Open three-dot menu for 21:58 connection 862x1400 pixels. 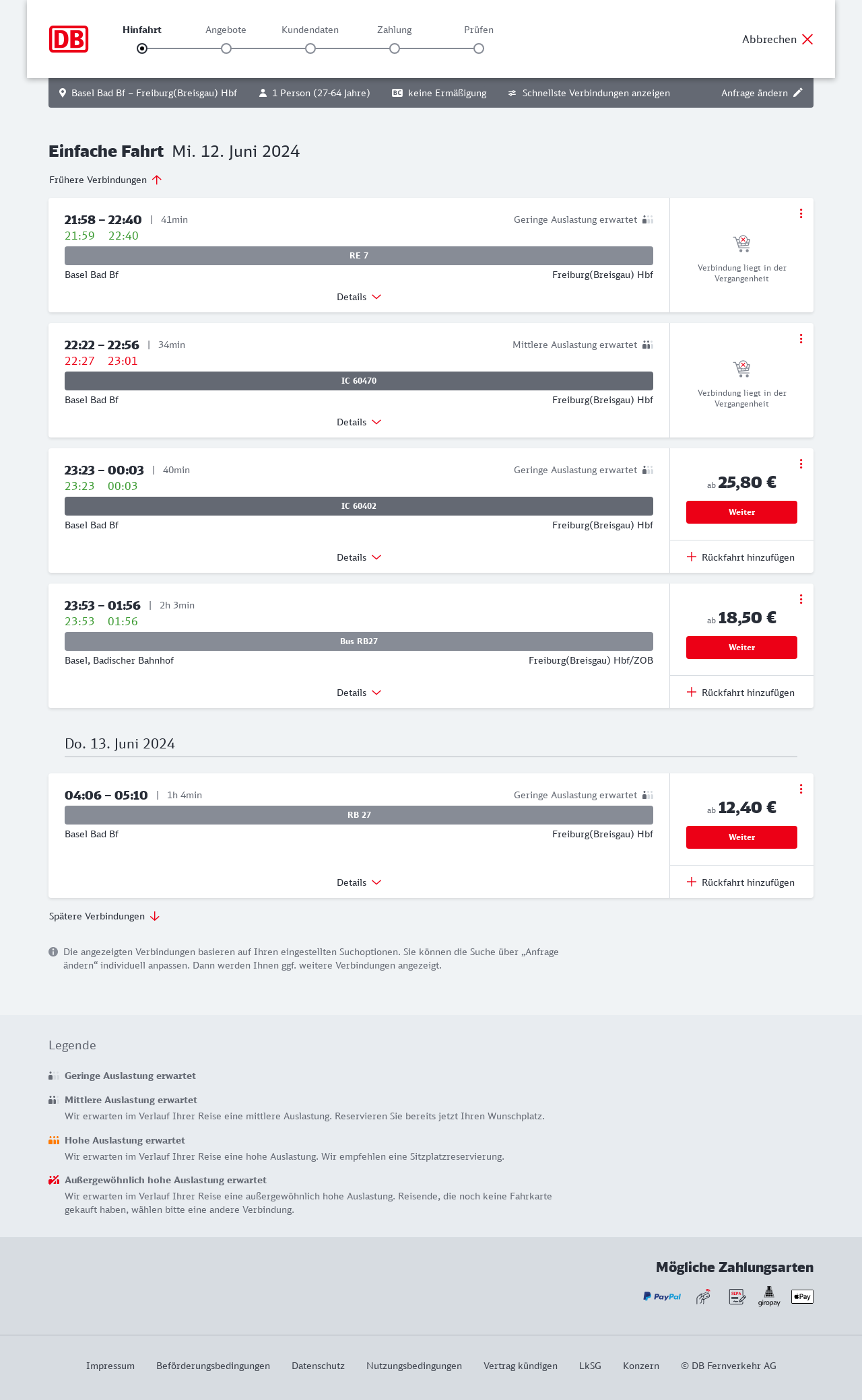pos(801,213)
